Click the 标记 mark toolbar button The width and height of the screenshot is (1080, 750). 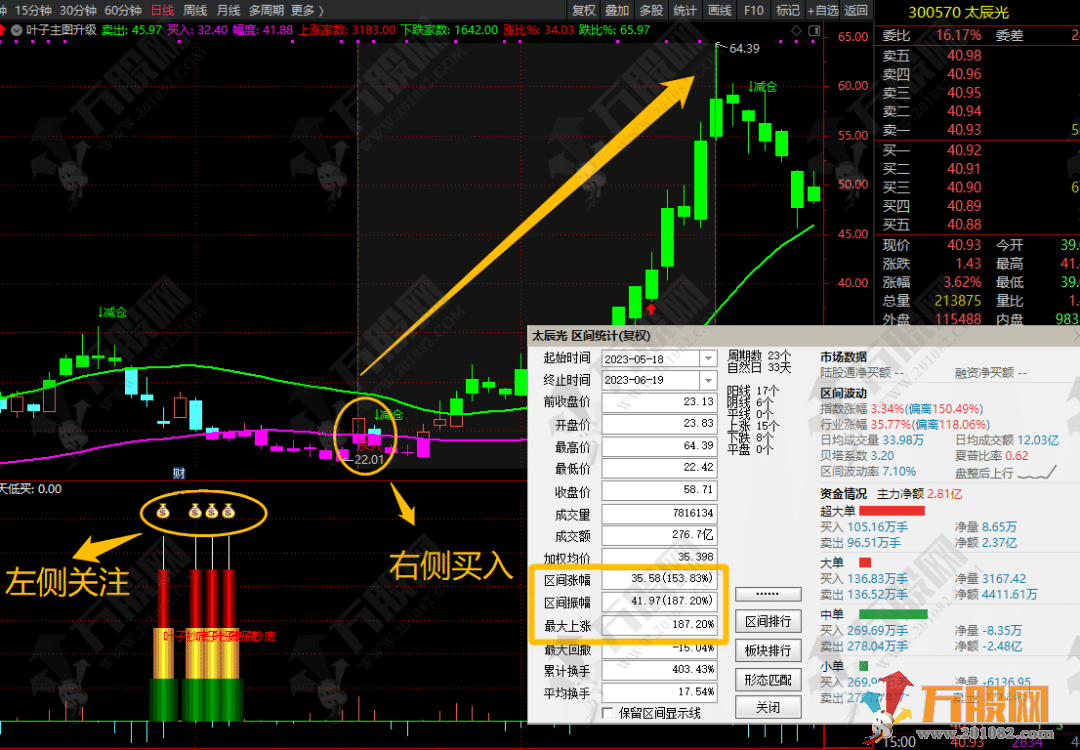(x=787, y=10)
